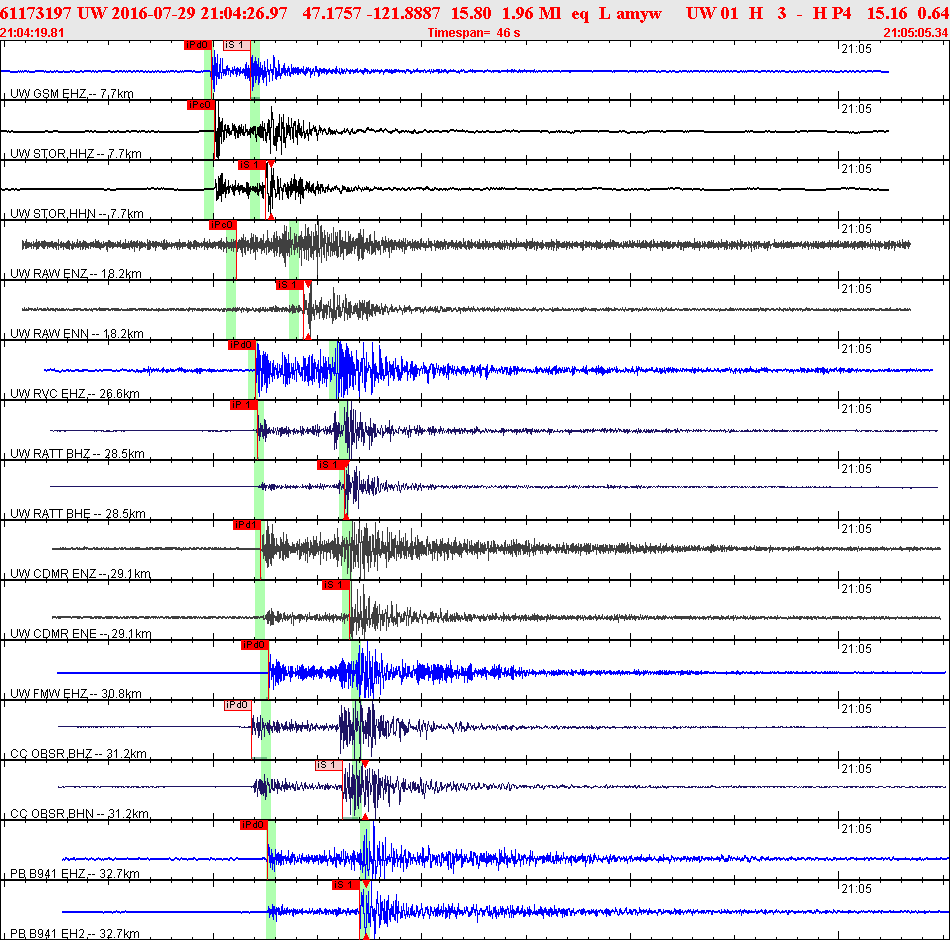Click the iPd1 pick flag on CDMR ENZ
The image size is (950, 940).
[247, 525]
